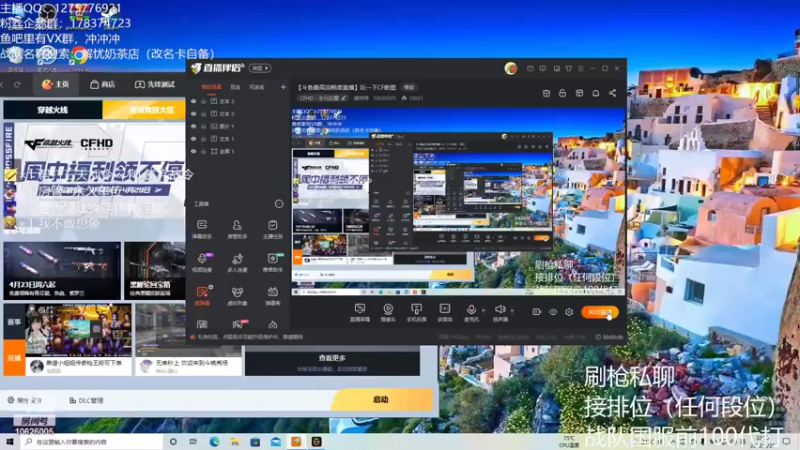Open the 主页 tab in game launcher
800x450 pixels.
[56, 84]
